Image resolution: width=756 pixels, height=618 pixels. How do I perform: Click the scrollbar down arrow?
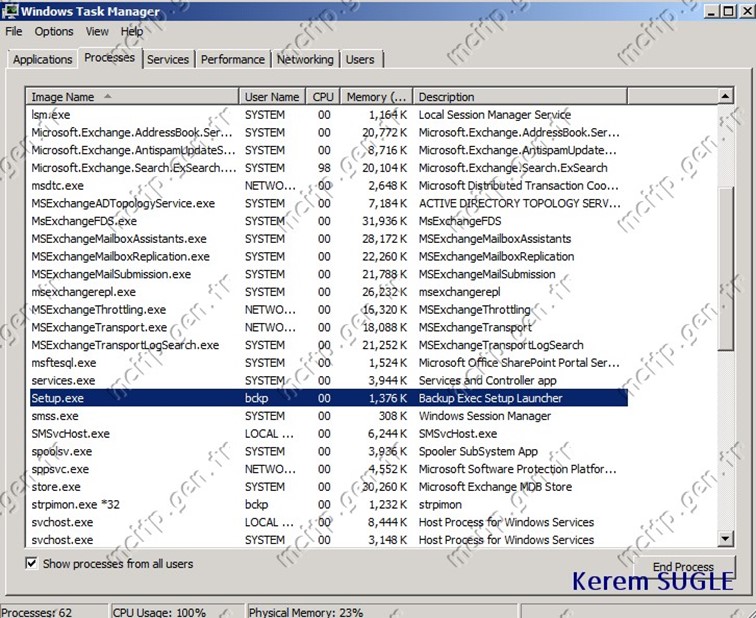(725, 538)
